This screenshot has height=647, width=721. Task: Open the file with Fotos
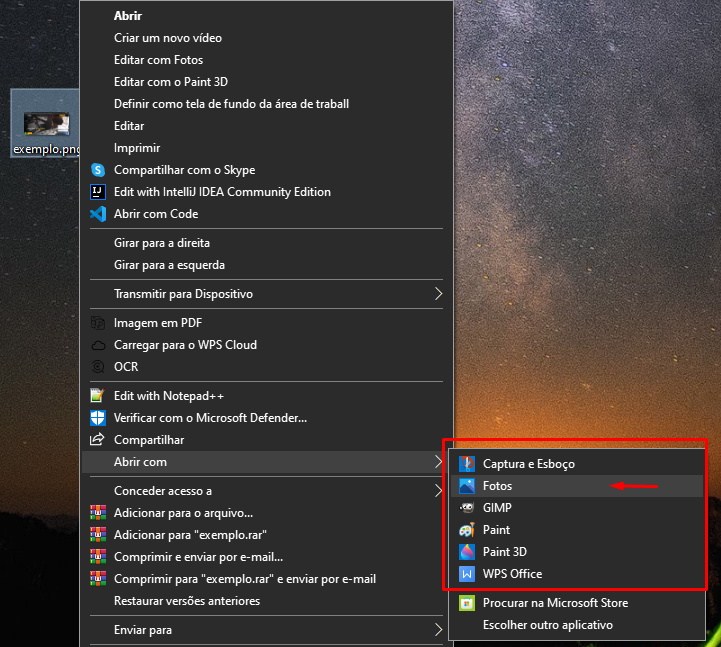click(577, 486)
